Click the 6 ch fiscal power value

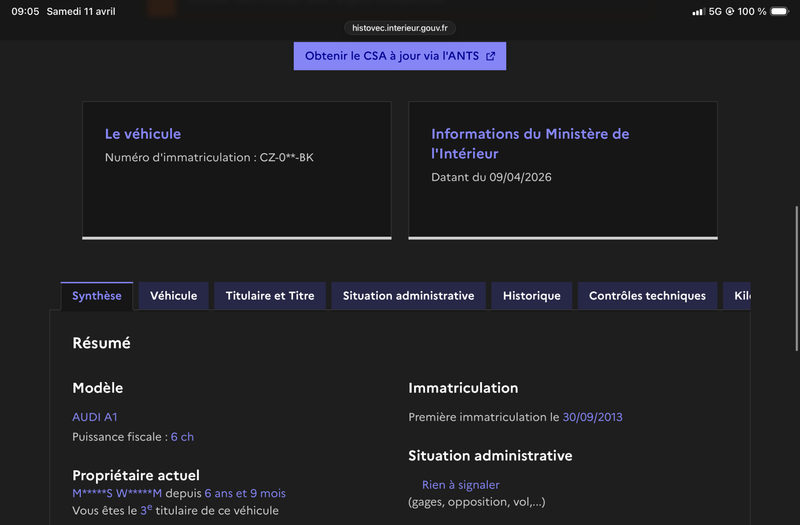[182, 437]
